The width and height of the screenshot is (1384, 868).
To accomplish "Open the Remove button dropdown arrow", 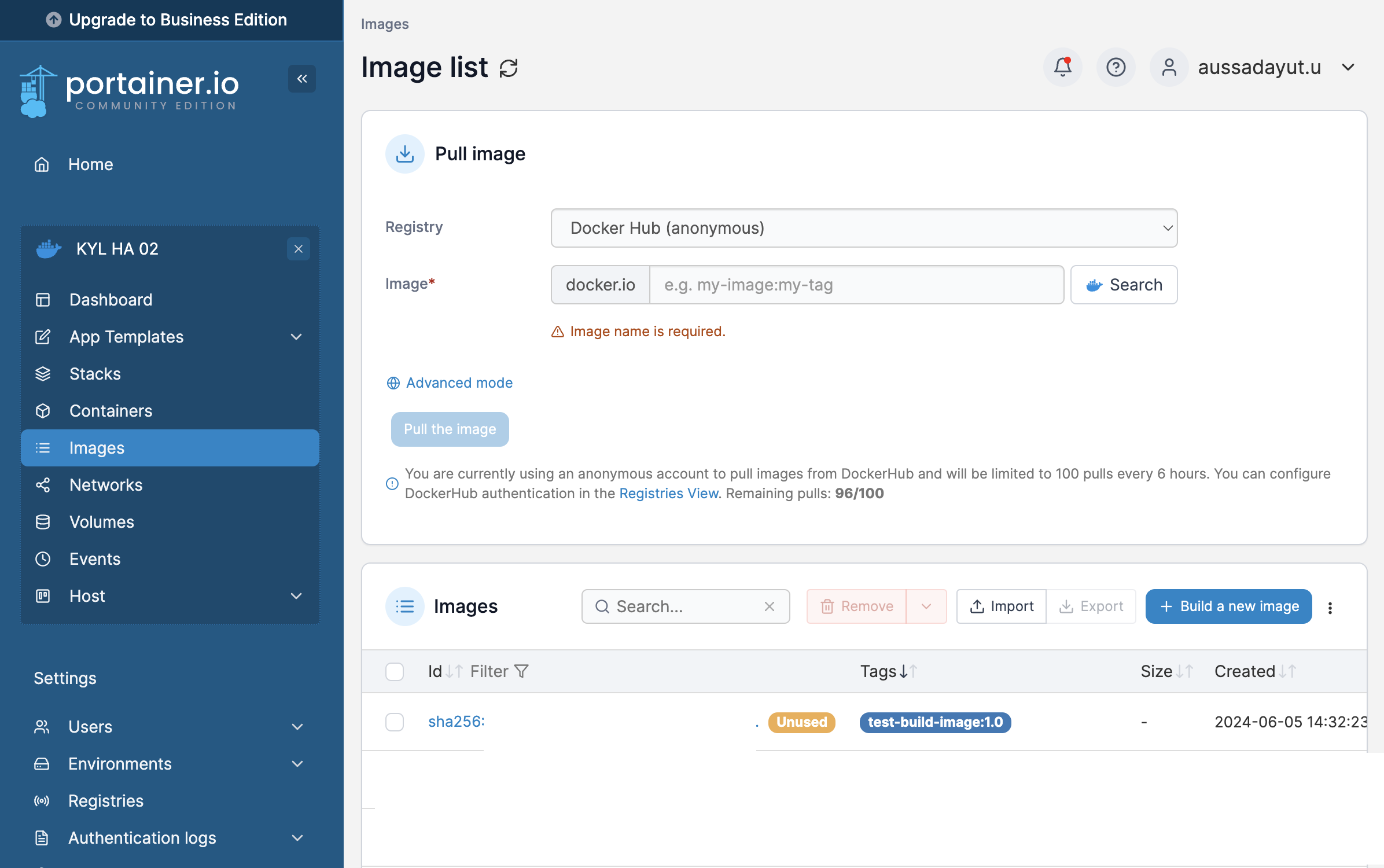I will pos(926,606).
